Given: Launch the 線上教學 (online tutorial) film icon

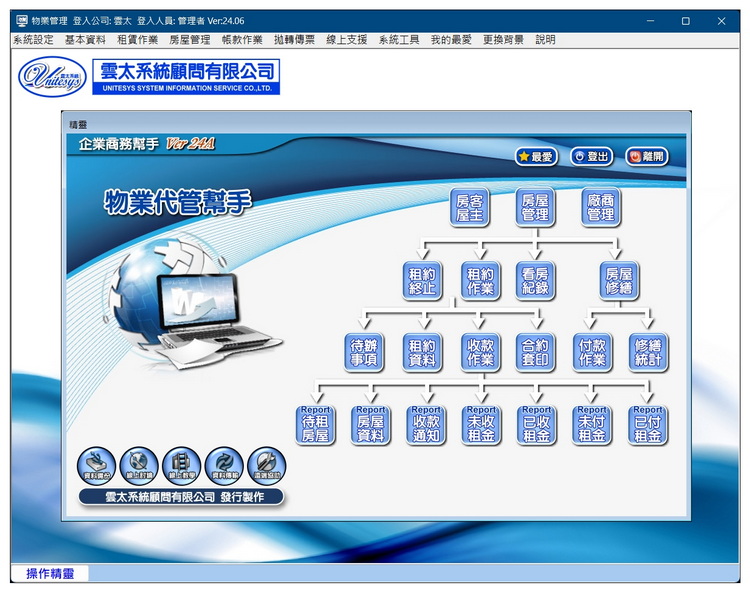Looking at the screenshot, I should (181, 465).
